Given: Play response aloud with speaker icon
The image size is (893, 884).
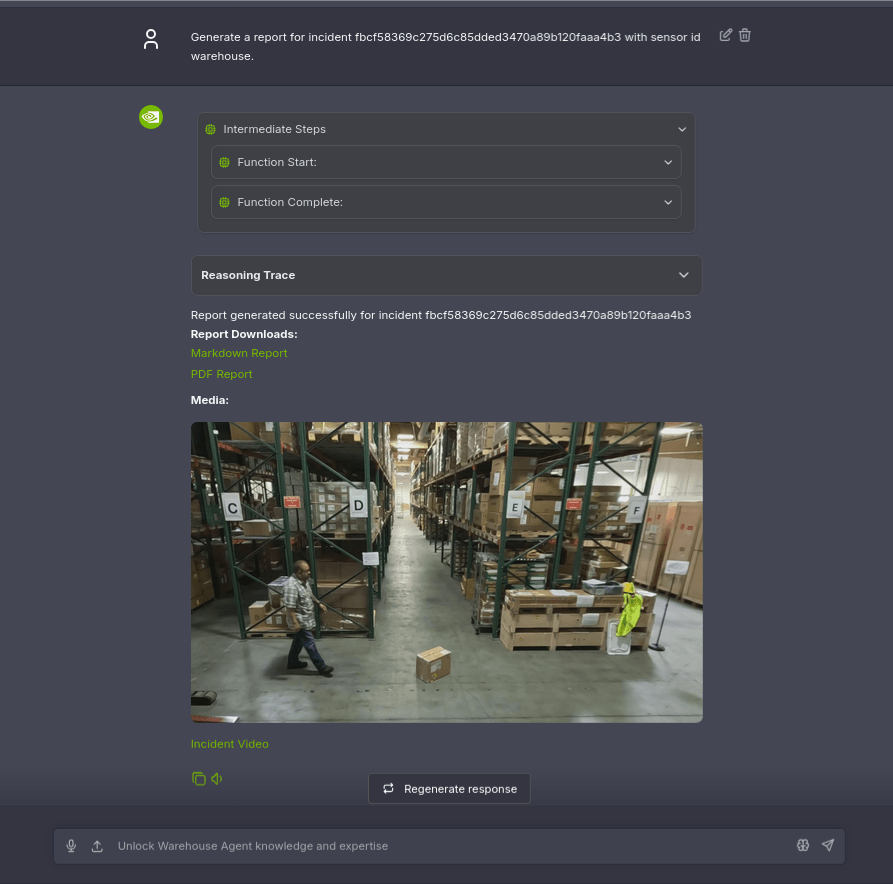Looking at the screenshot, I should point(217,778).
